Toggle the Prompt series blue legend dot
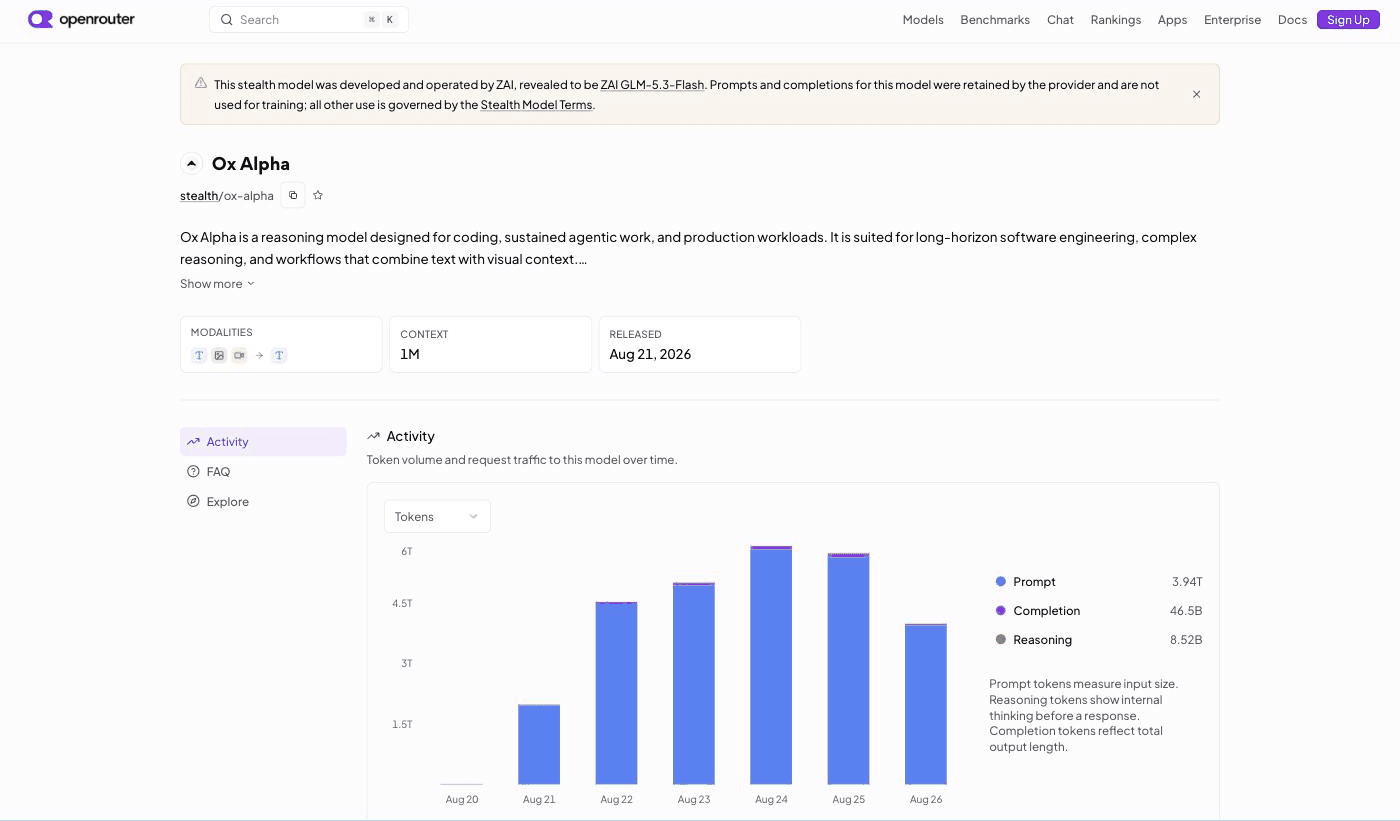The height and width of the screenshot is (821, 1400). pyautogui.click(x=1001, y=582)
